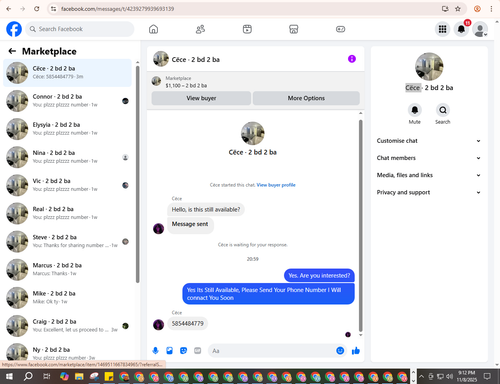Open the Nina - 2 bd 2 ba conversation
This screenshot has height=384, width=500.
[67, 157]
